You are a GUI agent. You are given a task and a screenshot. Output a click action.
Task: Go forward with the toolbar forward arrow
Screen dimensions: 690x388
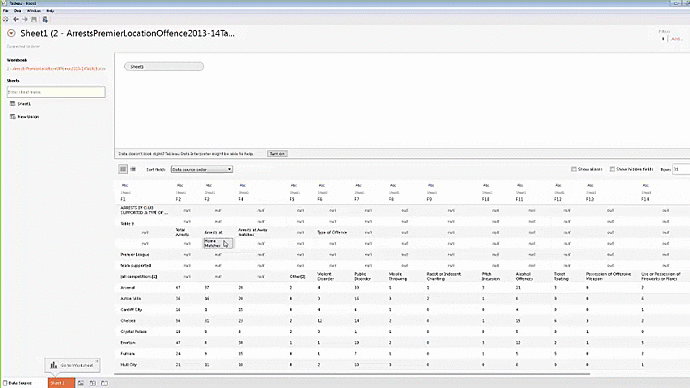pos(25,19)
